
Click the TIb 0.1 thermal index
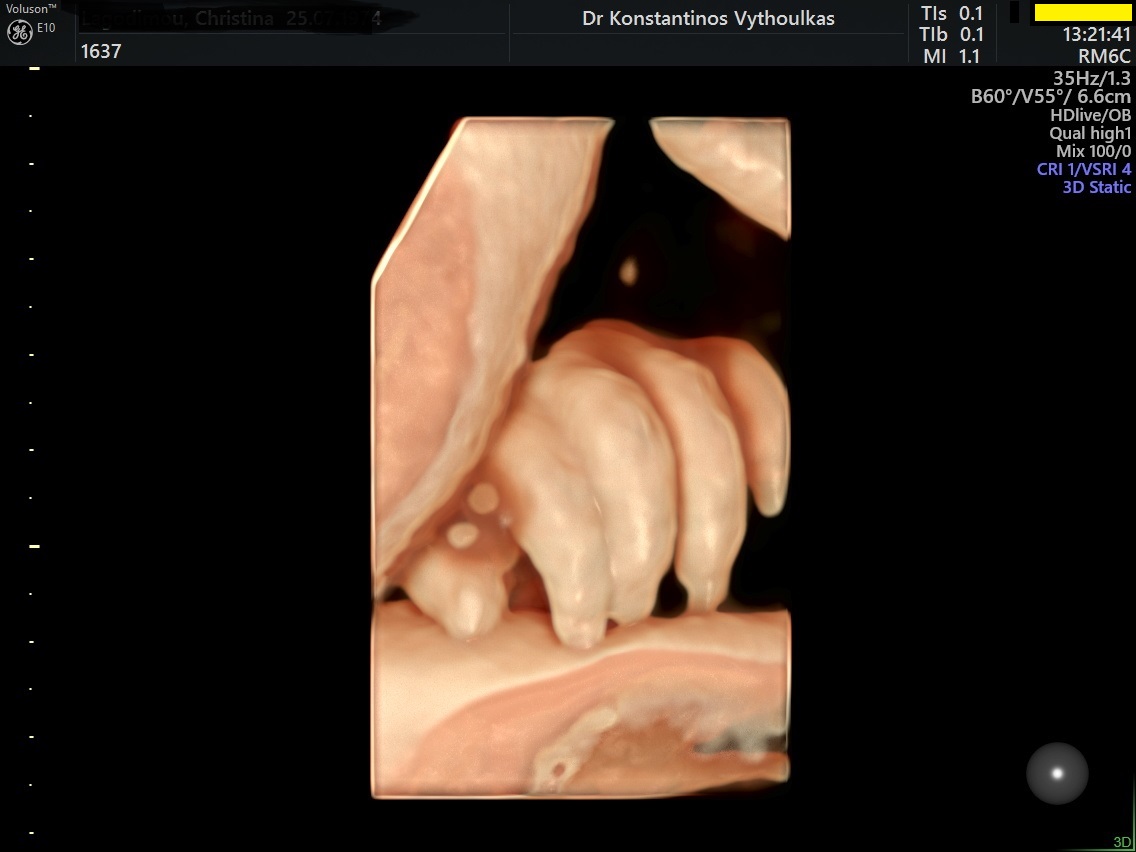click(x=952, y=35)
